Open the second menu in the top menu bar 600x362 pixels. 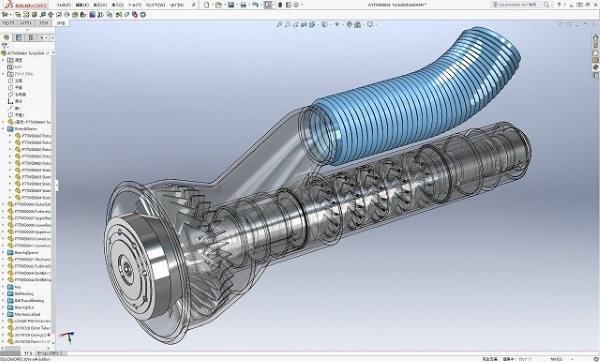tap(82, 5)
